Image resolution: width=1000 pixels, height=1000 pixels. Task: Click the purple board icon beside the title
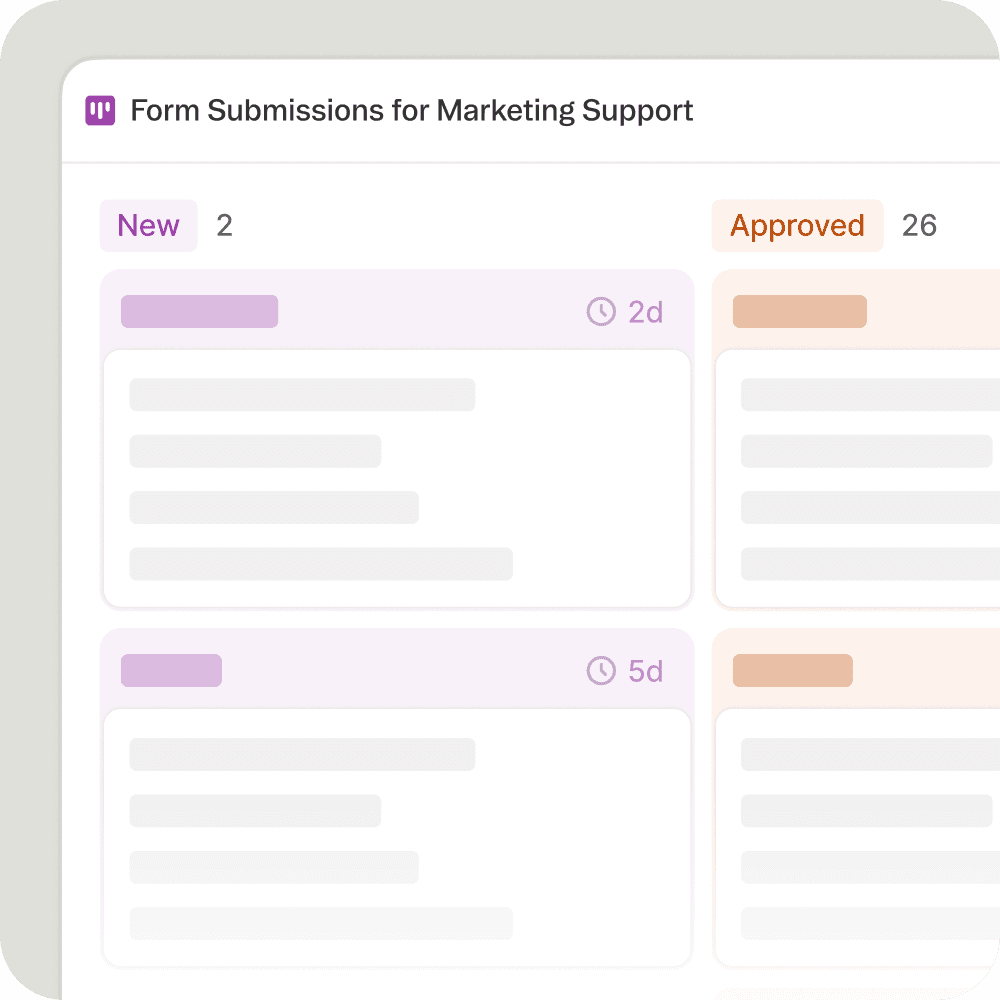tap(100, 111)
